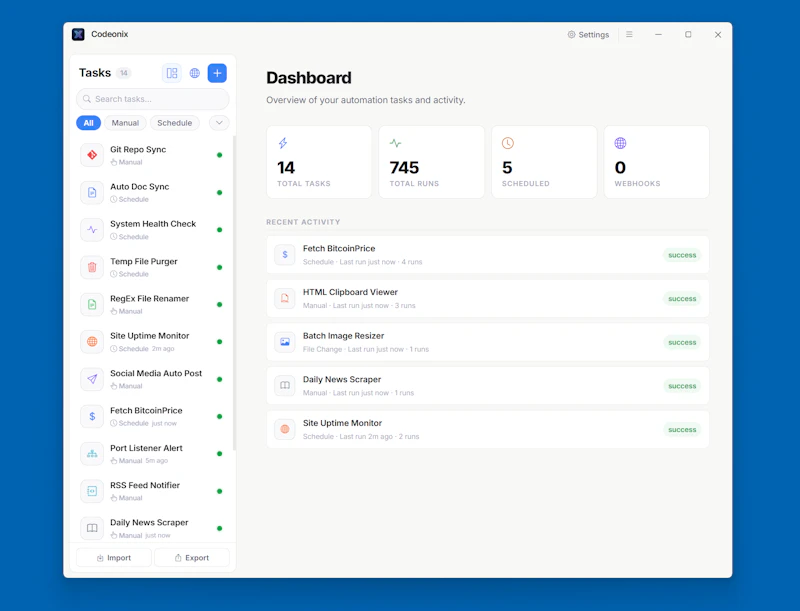The height and width of the screenshot is (611, 800).
Task: Expand more filters chevron dropdown
Action: [219, 123]
